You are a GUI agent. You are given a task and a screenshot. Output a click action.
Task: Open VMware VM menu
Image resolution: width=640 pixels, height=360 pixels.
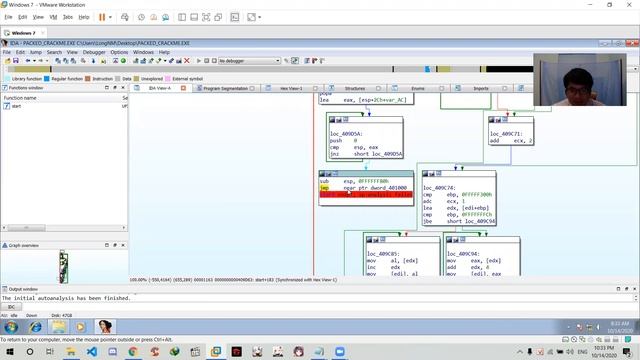pyautogui.click(x=53, y=17)
